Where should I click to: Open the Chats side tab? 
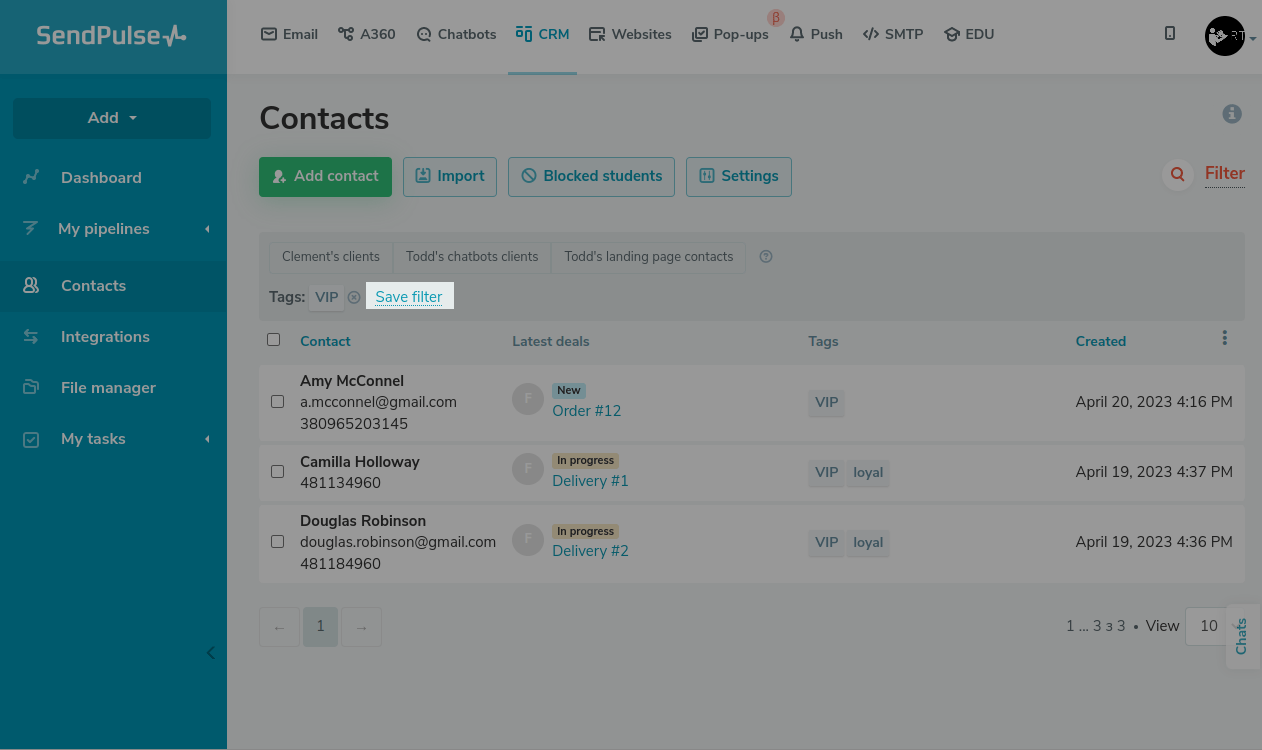click(x=1242, y=636)
